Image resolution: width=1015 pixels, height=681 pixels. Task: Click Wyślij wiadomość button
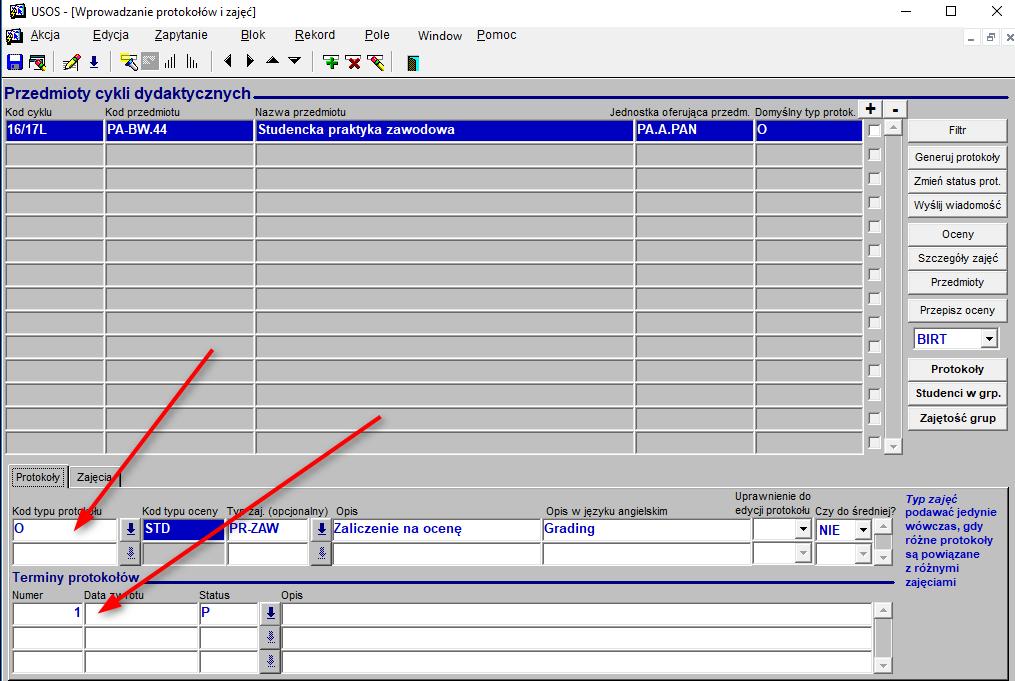[x=957, y=205]
